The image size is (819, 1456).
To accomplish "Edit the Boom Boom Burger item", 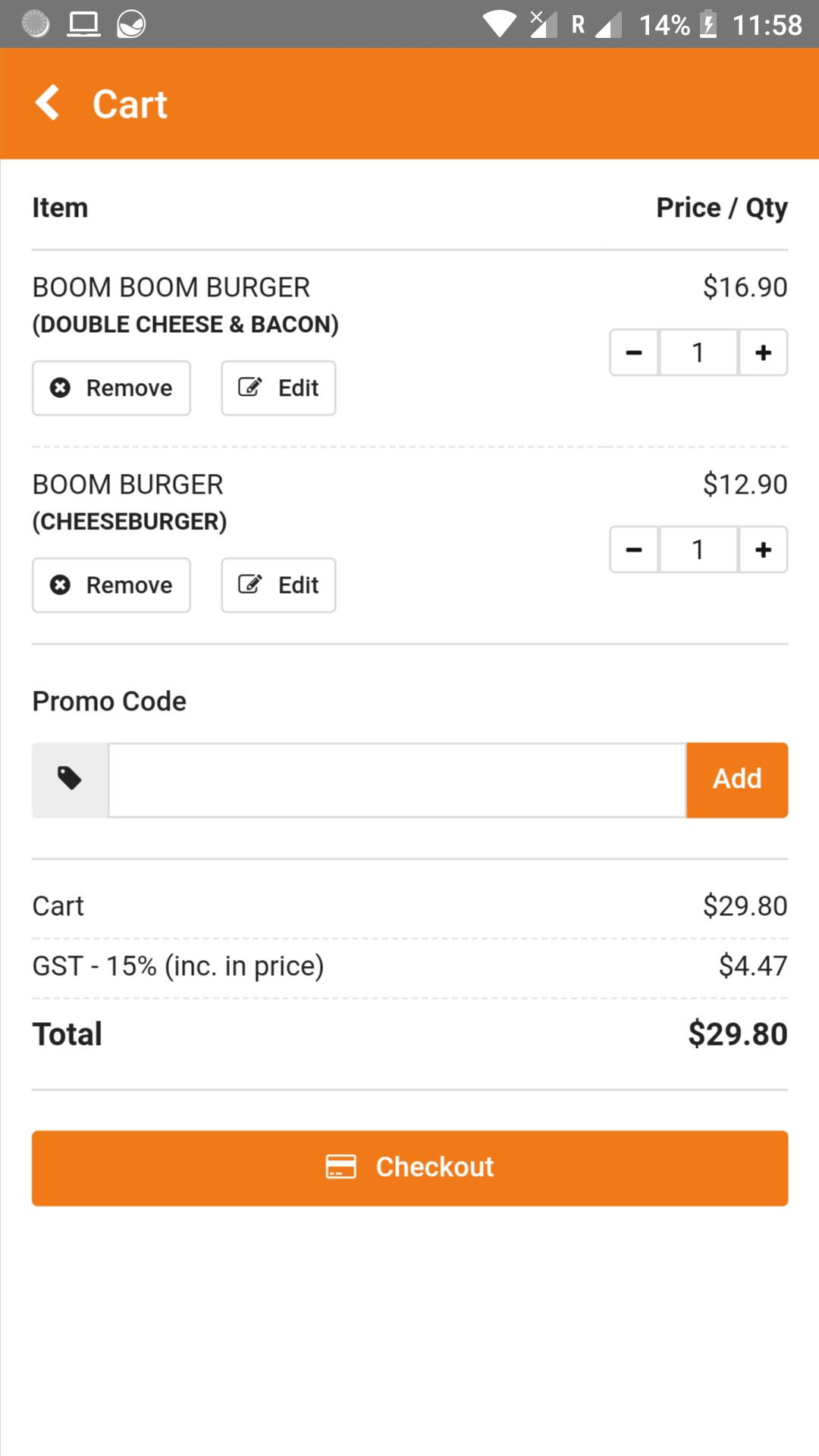I will (278, 388).
